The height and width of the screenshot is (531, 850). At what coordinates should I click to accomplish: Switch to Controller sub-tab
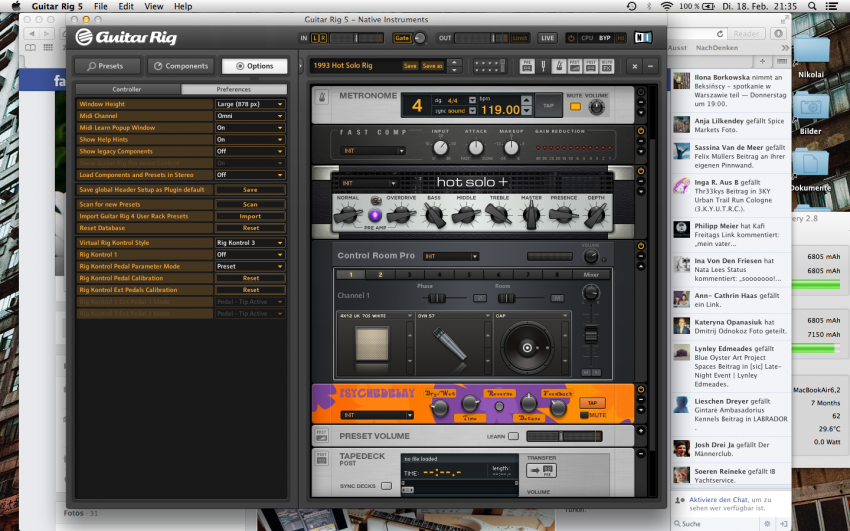tap(127, 89)
